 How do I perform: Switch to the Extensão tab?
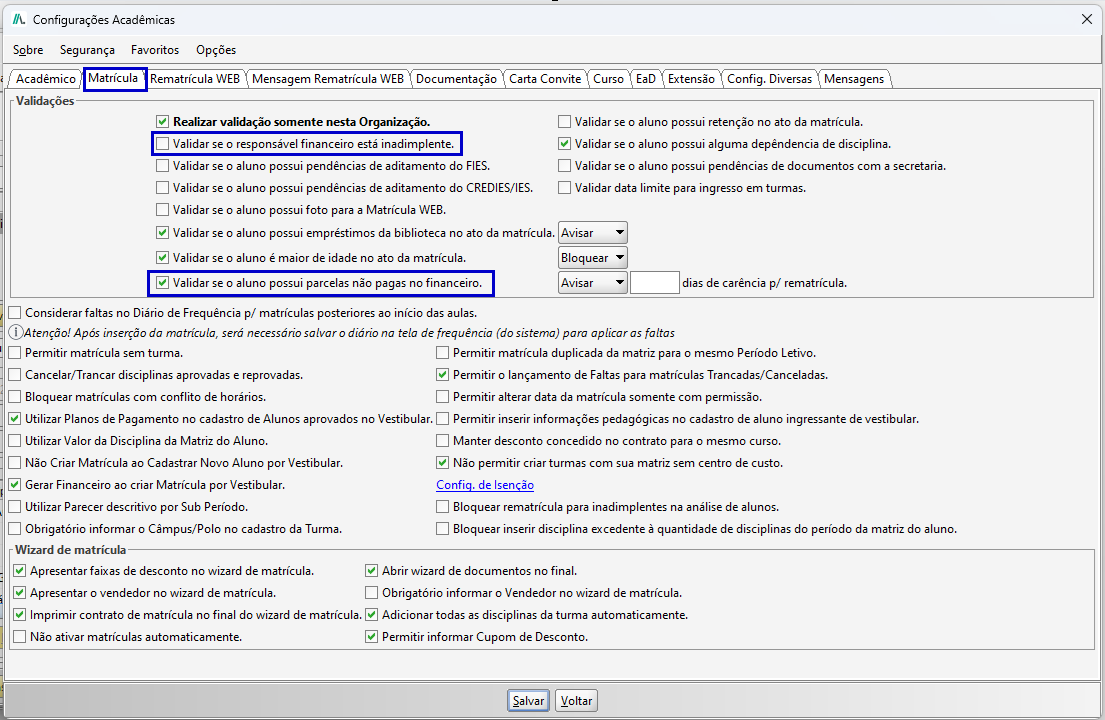click(x=691, y=79)
